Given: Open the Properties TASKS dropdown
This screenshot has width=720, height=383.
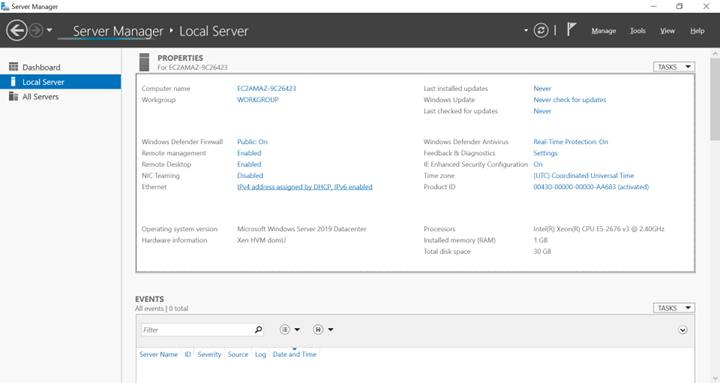Looking at the screenshot, I should (674, 67).
